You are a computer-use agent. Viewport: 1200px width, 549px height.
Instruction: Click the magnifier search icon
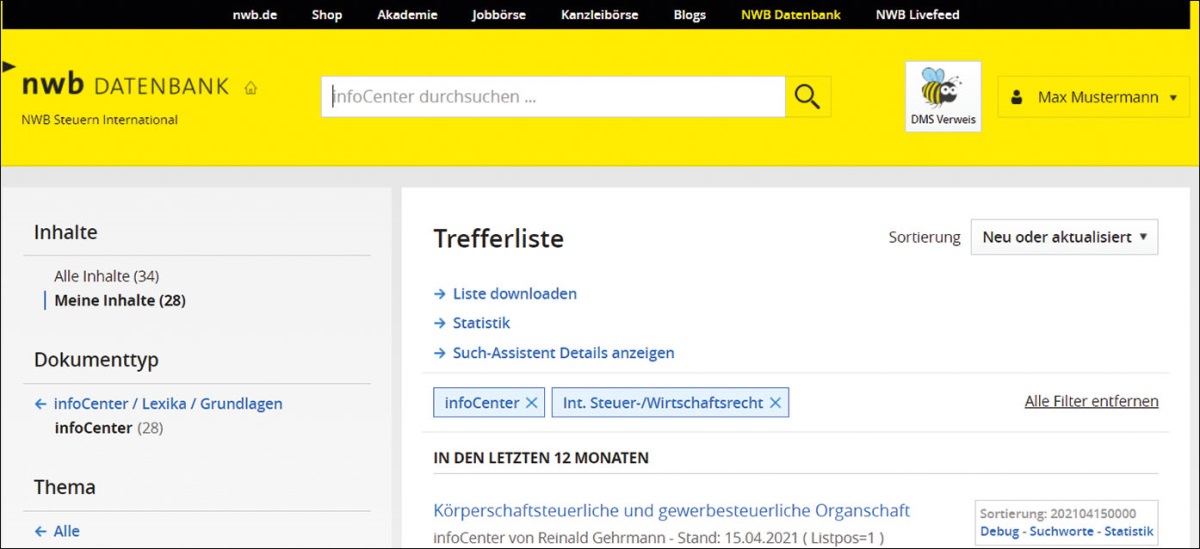tap(807, 97)
